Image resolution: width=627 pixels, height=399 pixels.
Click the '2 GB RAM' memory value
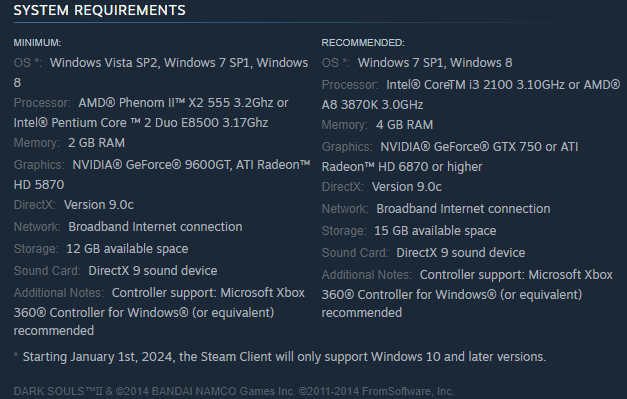(x=96, y=143)
